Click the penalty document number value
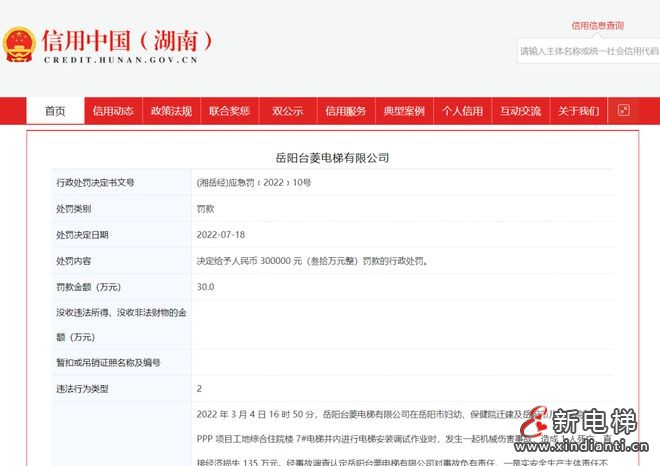660x466 pixels. [254, 183]
